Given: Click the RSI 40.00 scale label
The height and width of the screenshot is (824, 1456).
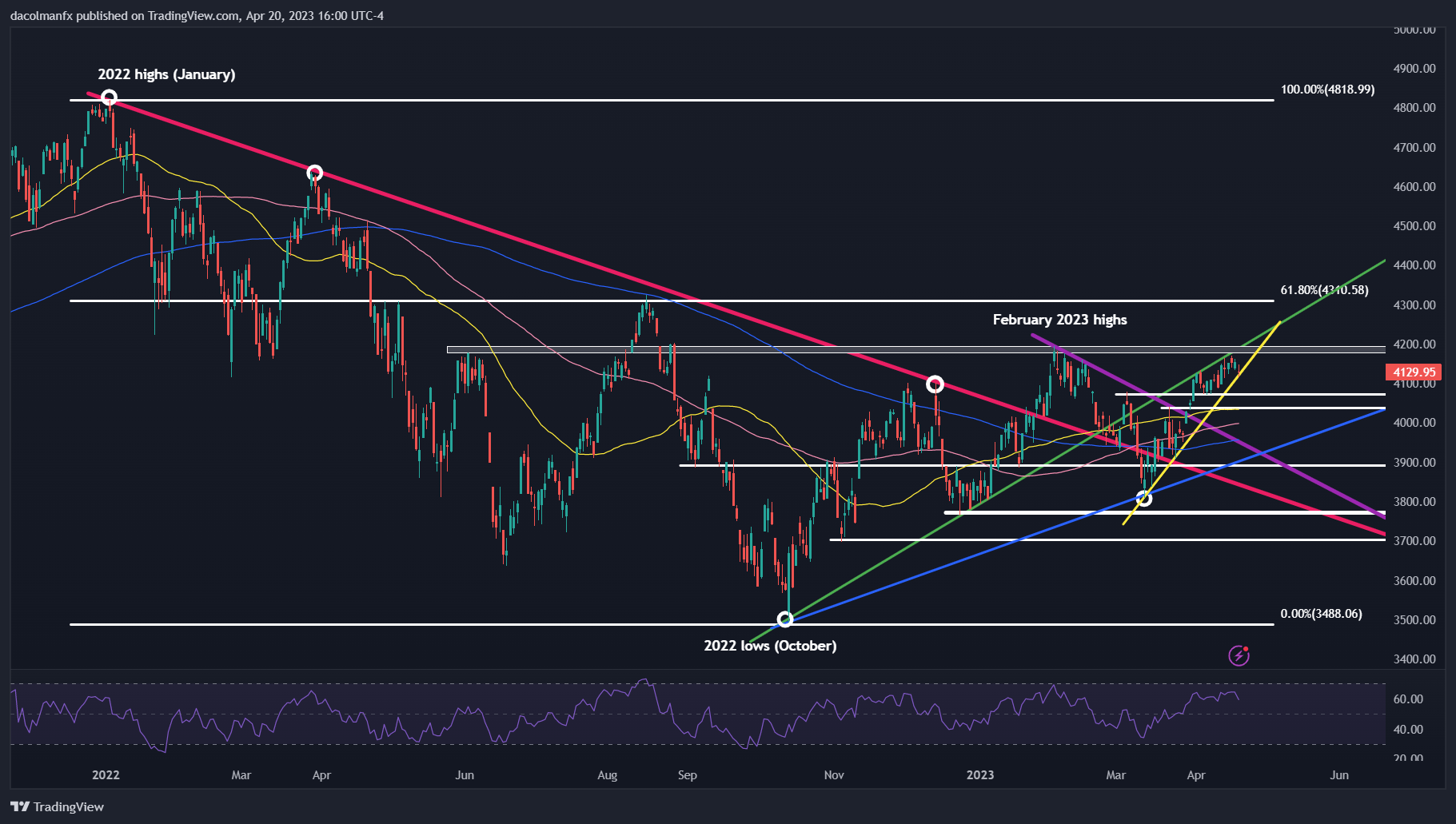Looking at the screenshot, I should (x=1408, y=730).
